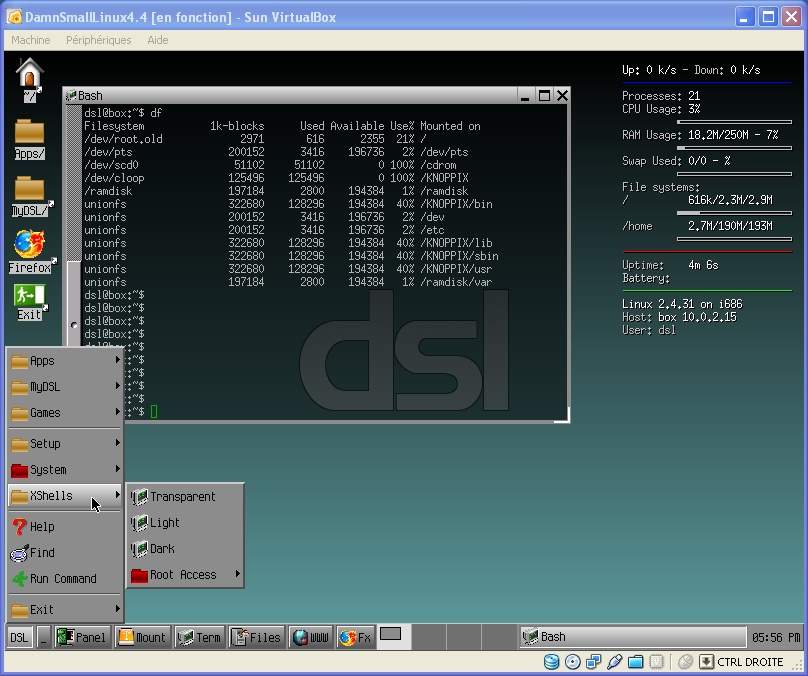The height and width of the screenshot is (676, 808).
Task: Click the VirtualBox display status icon
Action: tap(656, 662)
